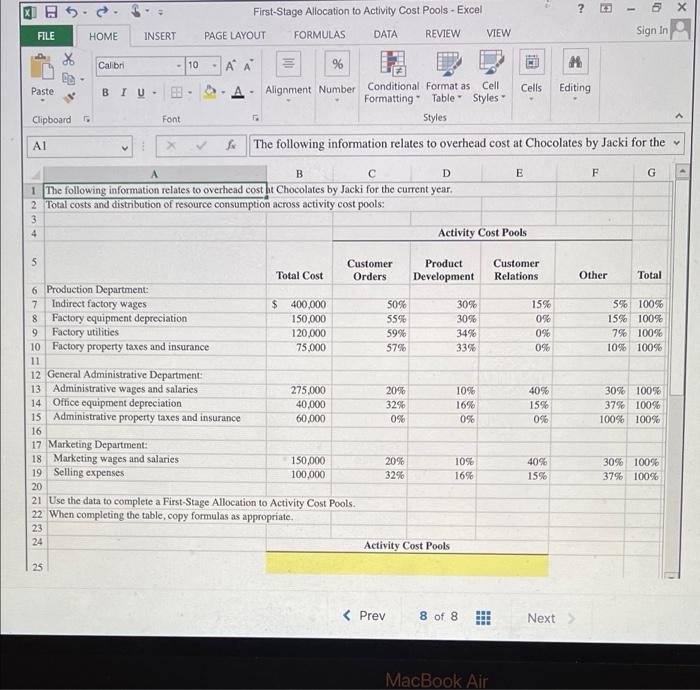Increase font size with large A
The height and width of the screenshot is (690, 700).
point(230,66)
